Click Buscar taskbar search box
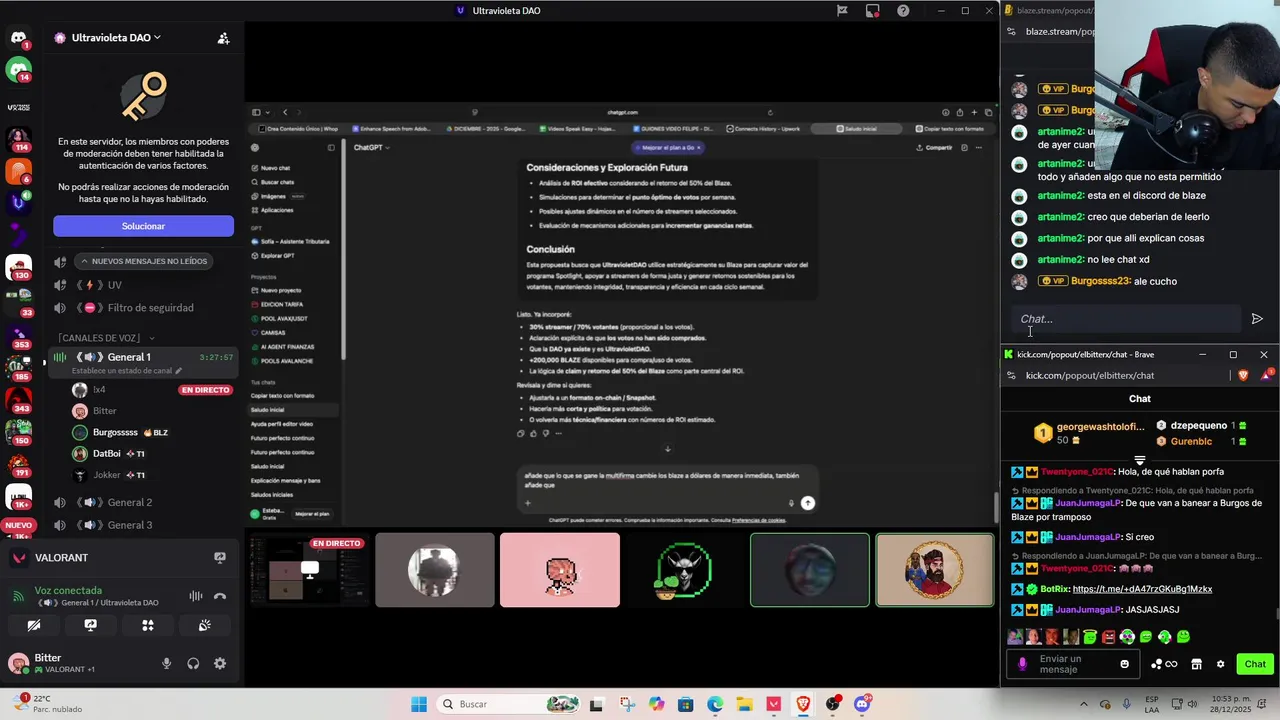The height and width of the screenshot is (720, 1280). click(510, 704)
